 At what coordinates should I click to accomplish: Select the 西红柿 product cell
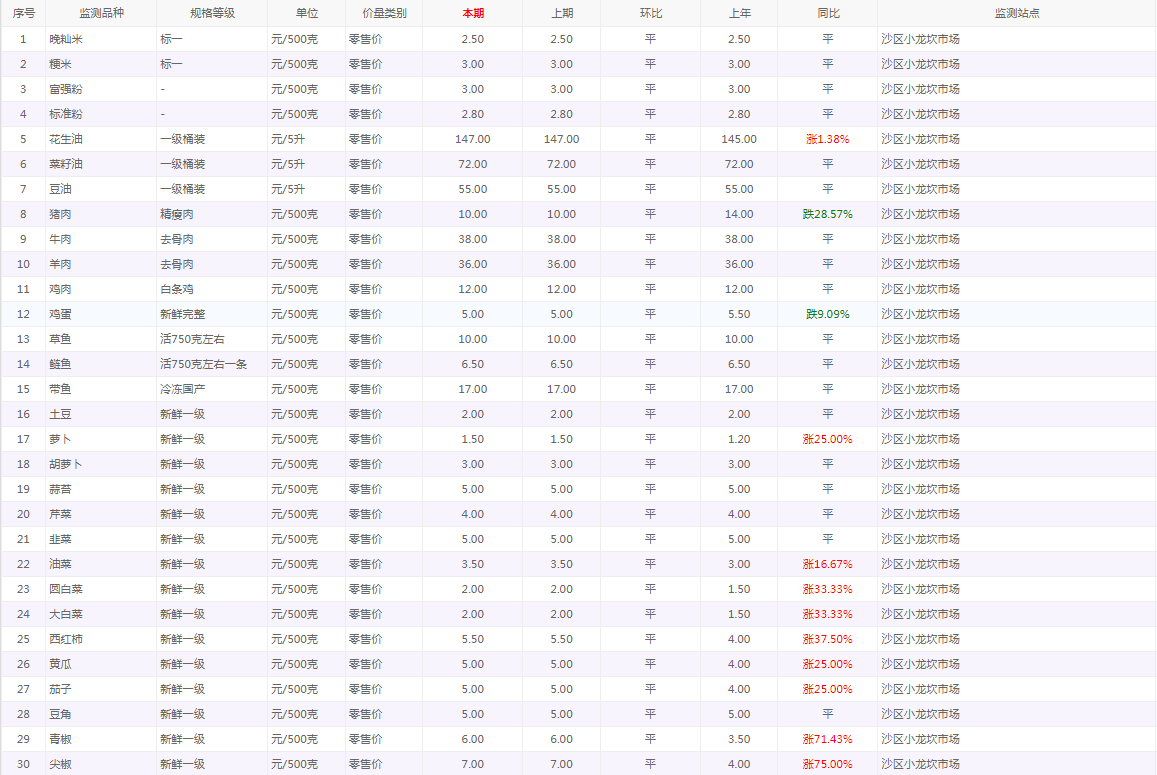(66, 639)
